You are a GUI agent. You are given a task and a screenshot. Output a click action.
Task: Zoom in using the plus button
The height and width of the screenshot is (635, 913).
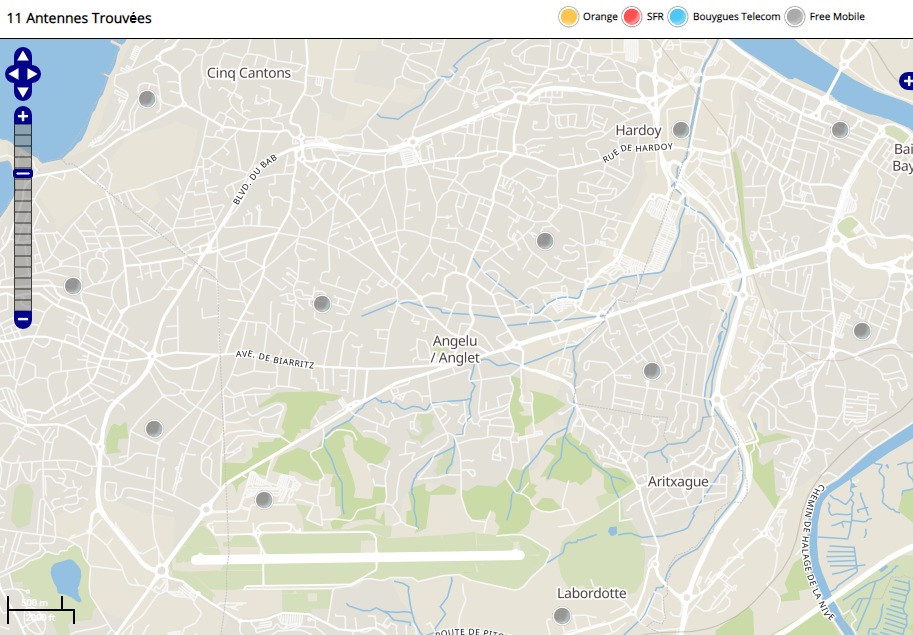(23, 116)
